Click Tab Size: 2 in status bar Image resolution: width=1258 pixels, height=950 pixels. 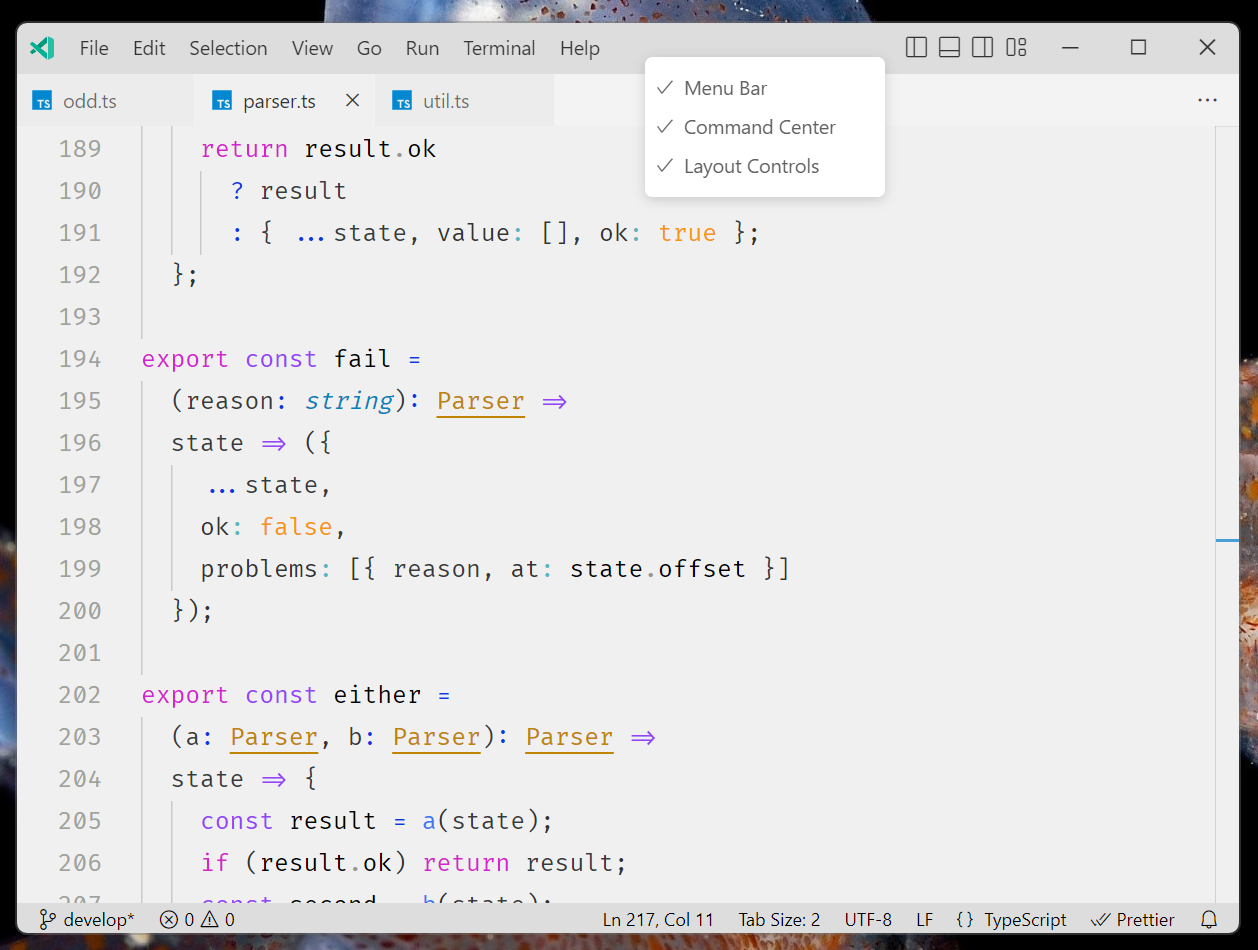(x=778, y=919)
